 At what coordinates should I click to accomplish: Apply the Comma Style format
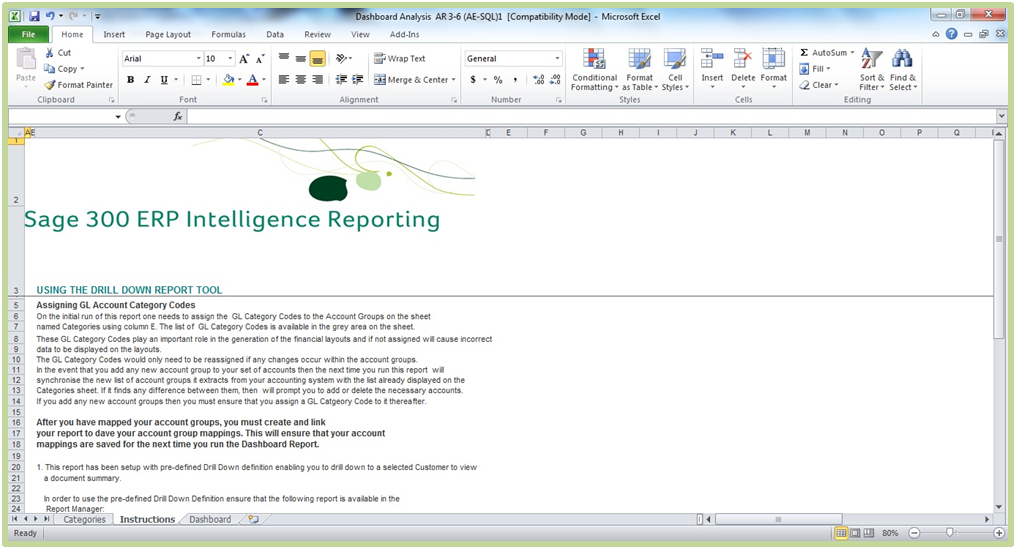click(515, 80)
